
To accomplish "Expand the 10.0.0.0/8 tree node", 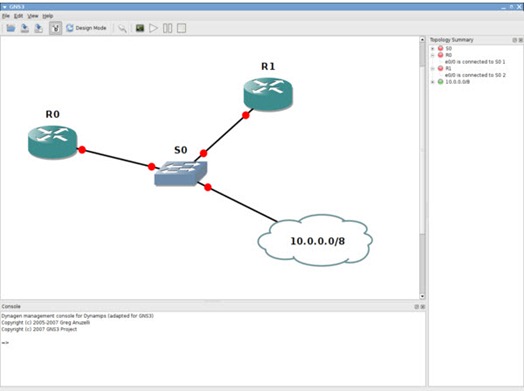I will click(432, 82).
